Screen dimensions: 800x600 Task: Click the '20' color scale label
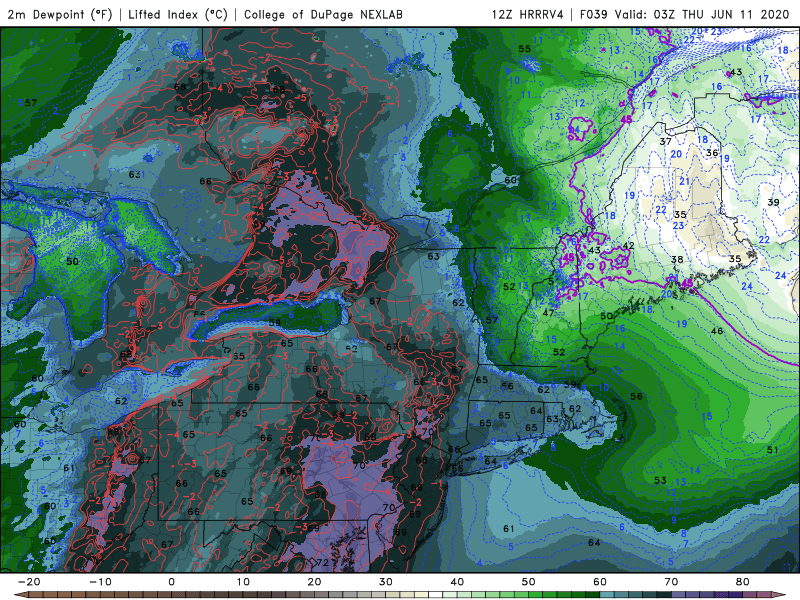pyautogui.click(x=314, y=582)
